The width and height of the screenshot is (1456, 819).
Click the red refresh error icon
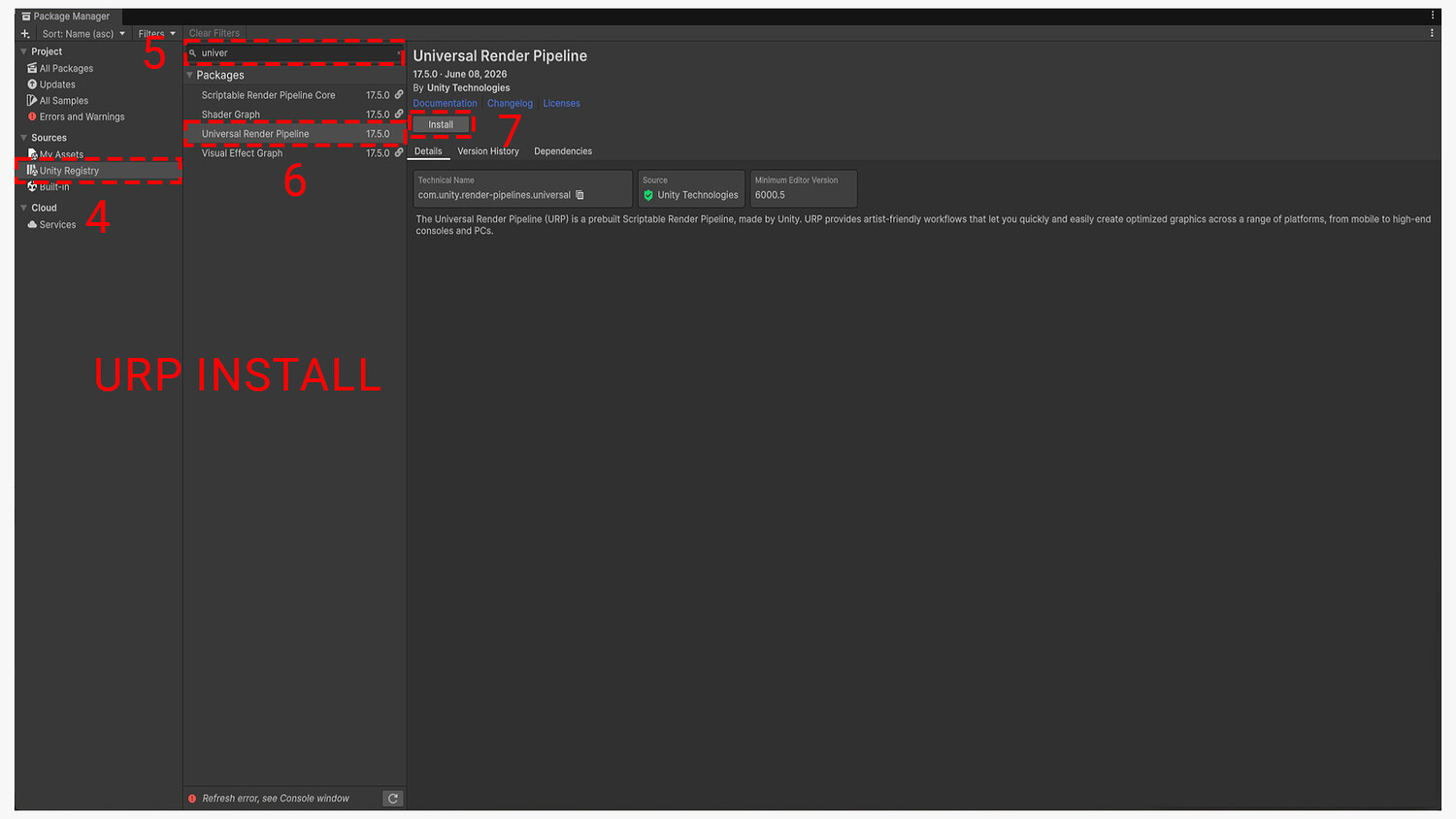click(x=192, y=799)
